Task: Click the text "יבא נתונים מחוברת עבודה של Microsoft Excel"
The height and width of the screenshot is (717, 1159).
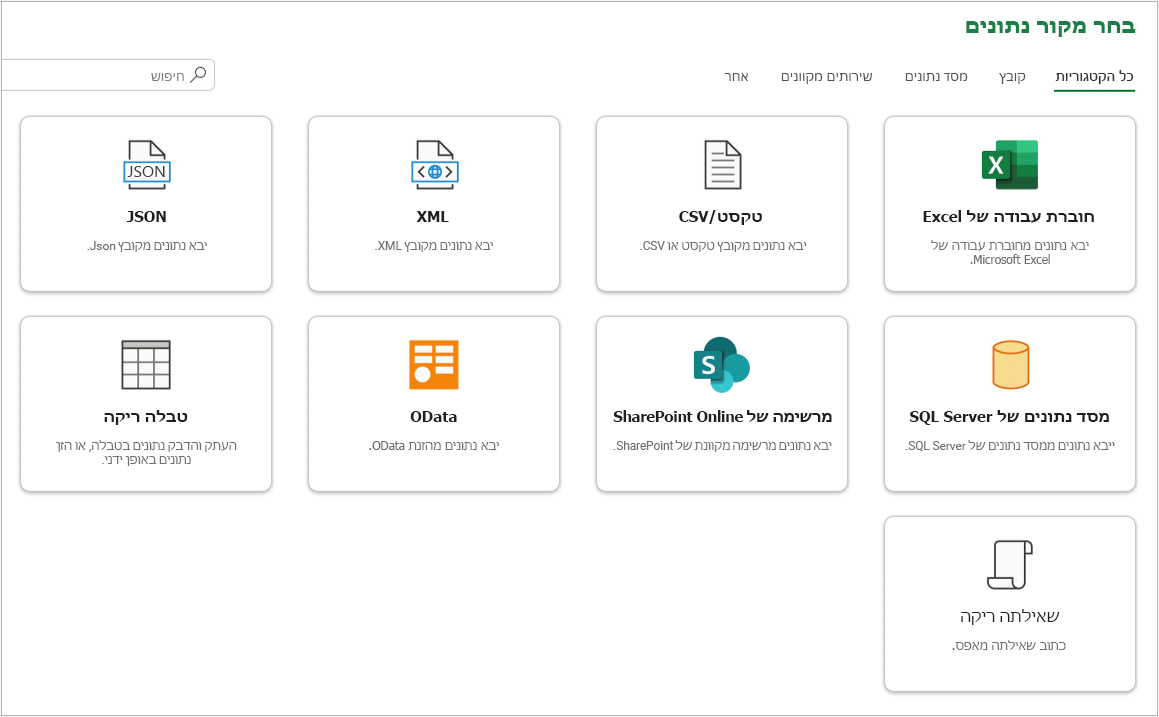Action: point(1010,252)
